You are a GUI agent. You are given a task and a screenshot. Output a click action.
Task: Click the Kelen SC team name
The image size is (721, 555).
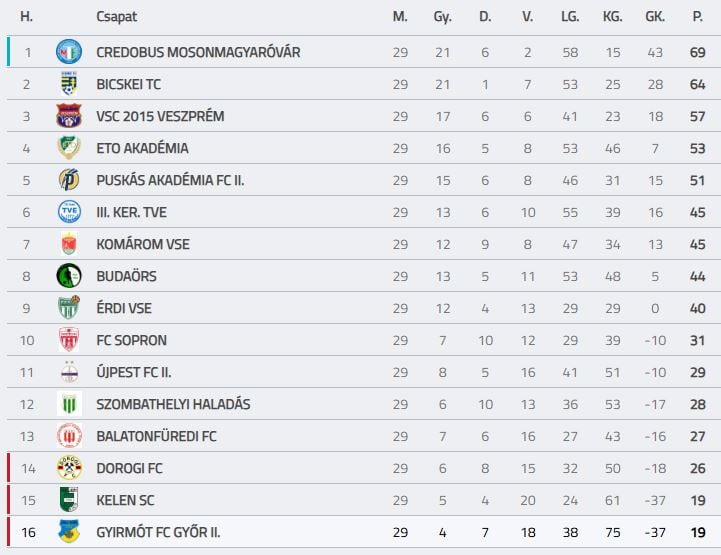(125, 500)
